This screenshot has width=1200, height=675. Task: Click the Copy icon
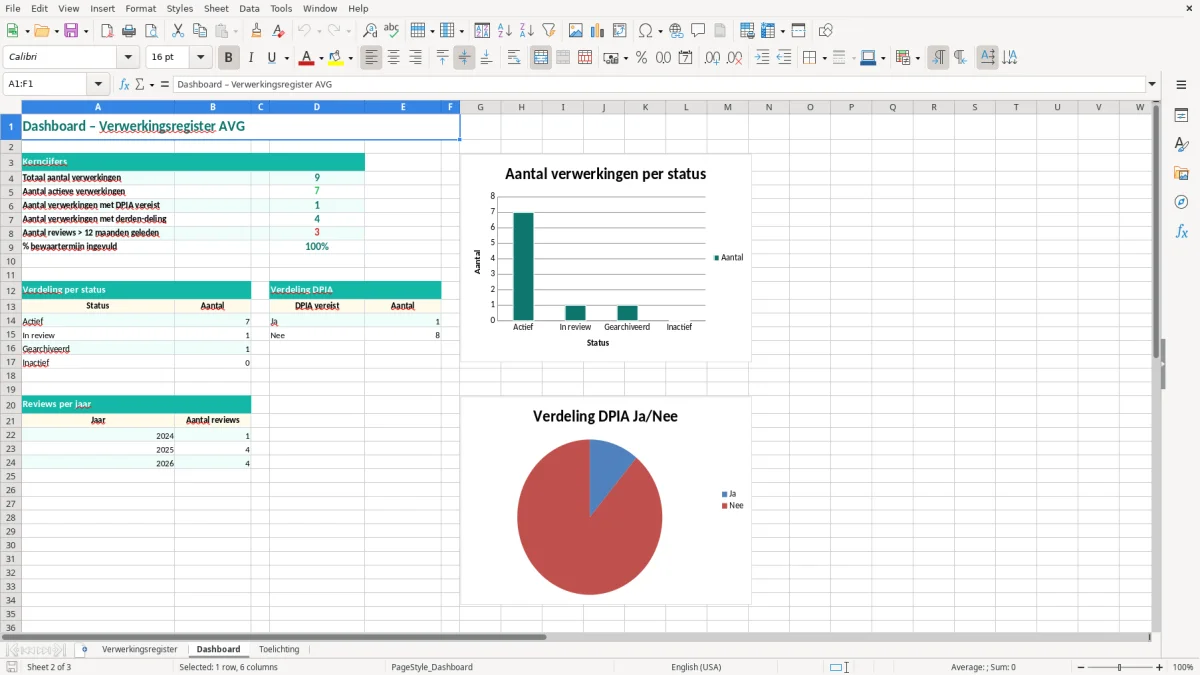(x=200, y=31)
